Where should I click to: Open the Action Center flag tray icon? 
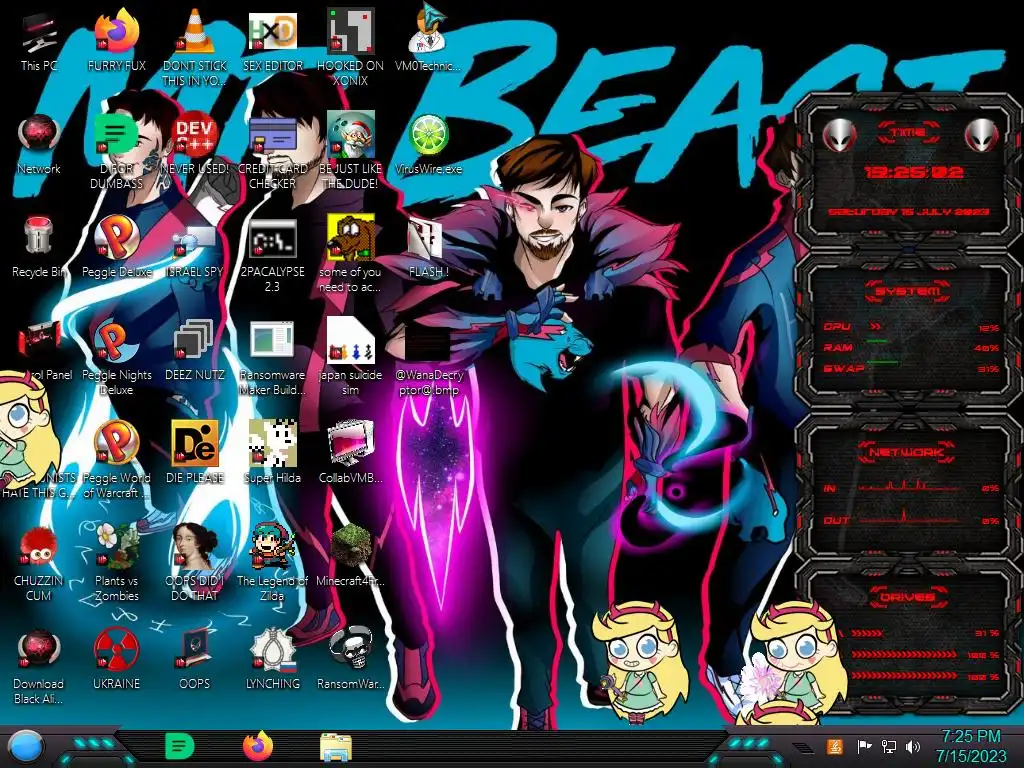[864, 746]
